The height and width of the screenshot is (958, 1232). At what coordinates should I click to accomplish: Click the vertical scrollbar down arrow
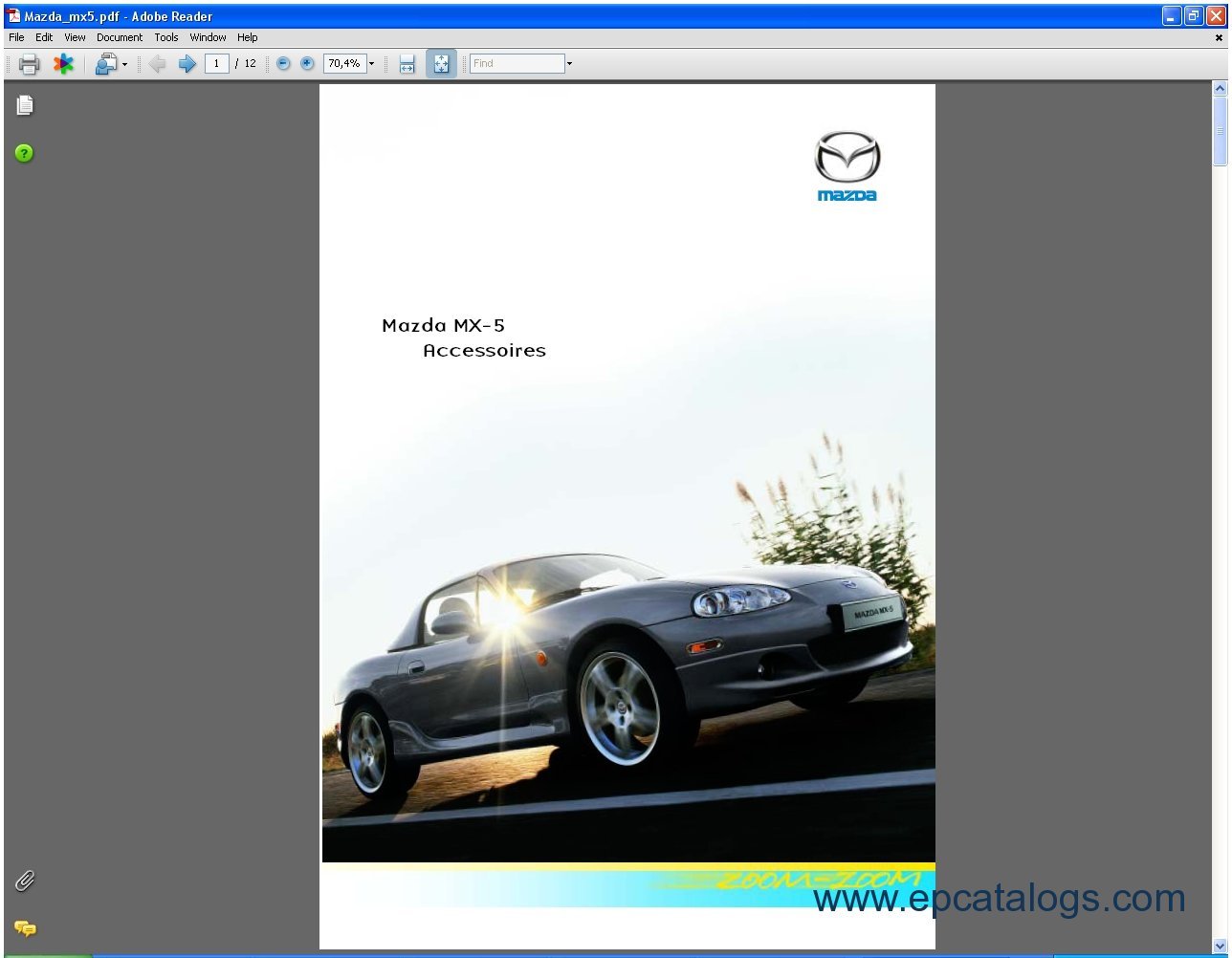[x=1220, y=946]
